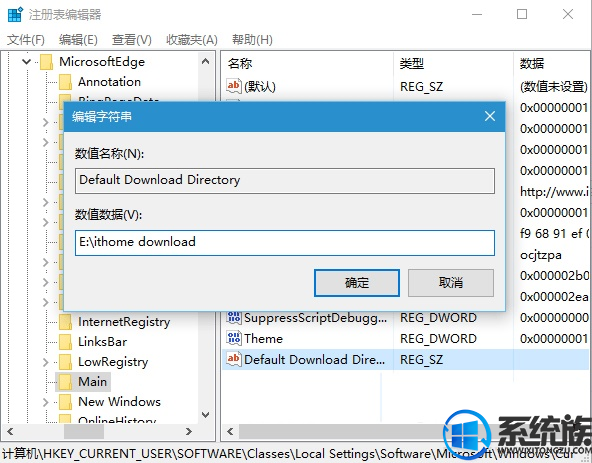
Task: Select the InternetRegistry folder icon
Action: [65, 322]
